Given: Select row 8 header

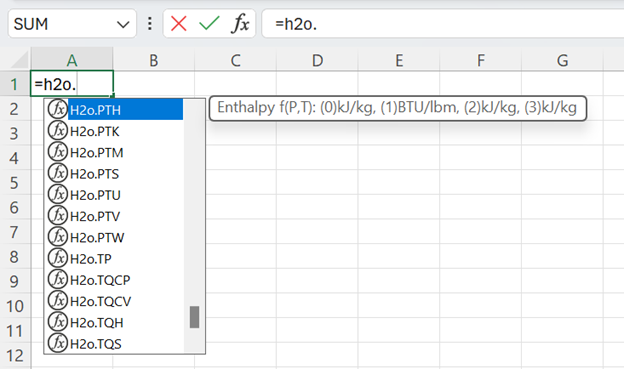Looking at the screenshot, I should [15, 257].
